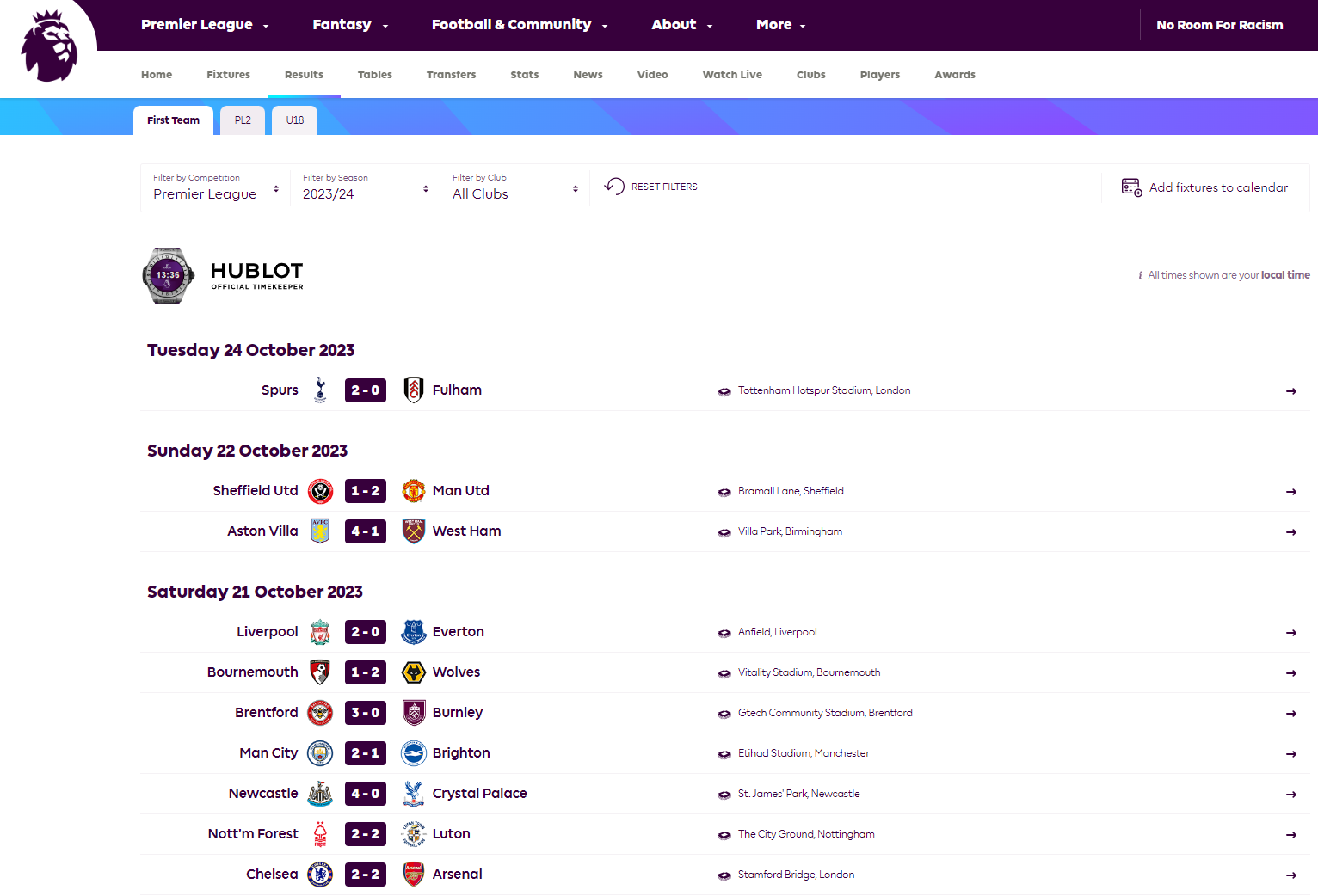Click RESET FILTERS text button

tap(664, 187)
